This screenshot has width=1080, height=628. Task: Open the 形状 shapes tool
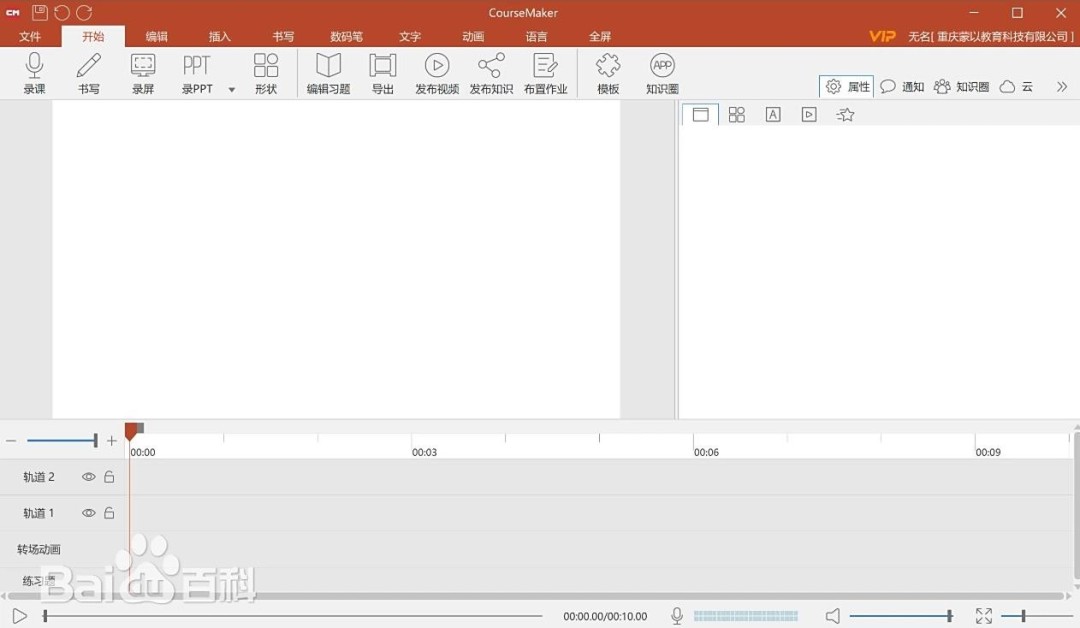266,72
